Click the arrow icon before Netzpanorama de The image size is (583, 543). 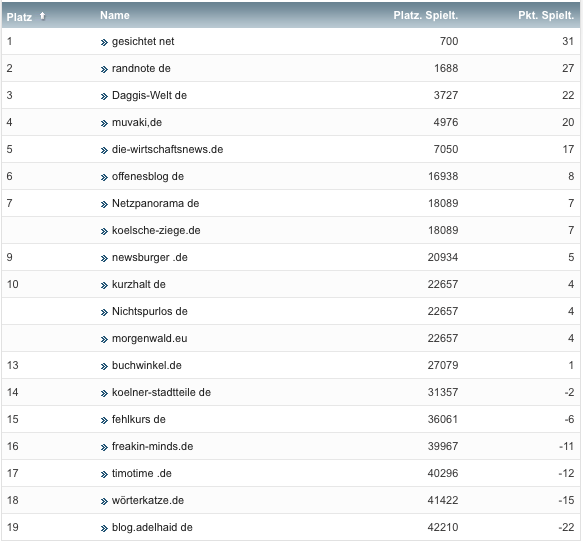[x=104, y=205]
